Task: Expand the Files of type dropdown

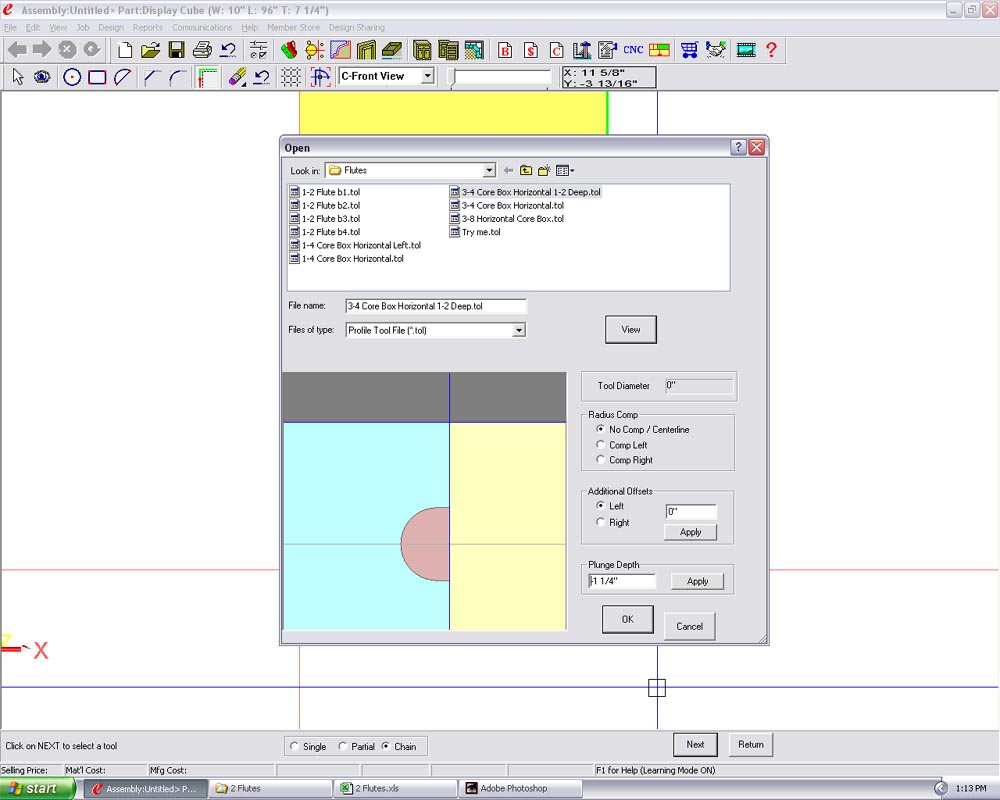Action: point(519,330)
